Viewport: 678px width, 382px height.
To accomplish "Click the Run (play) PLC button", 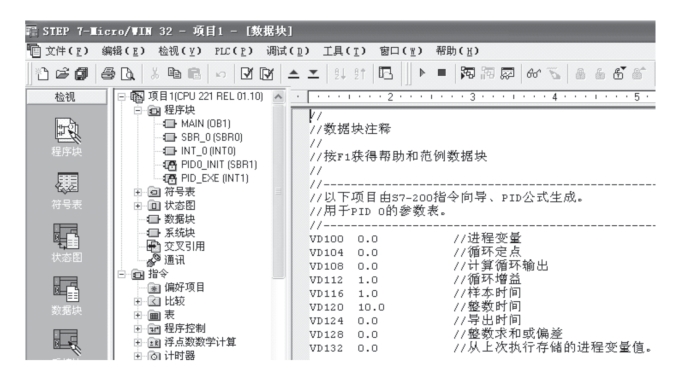I will click(422, 73).
